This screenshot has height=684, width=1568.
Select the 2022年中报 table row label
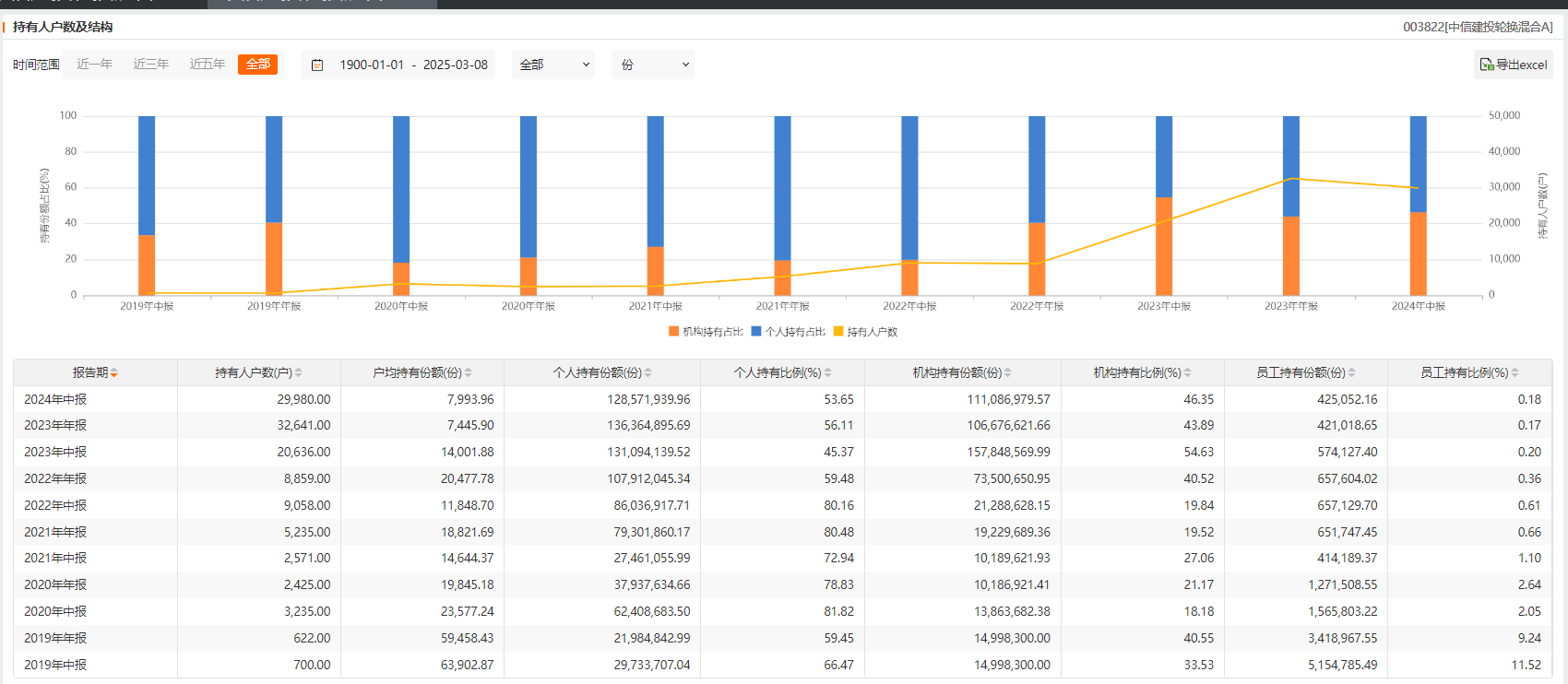55,506
